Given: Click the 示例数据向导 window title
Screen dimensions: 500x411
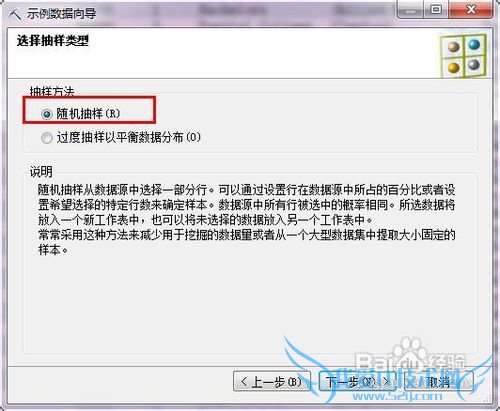Looking at the screenshot, I should coord(61,14).
